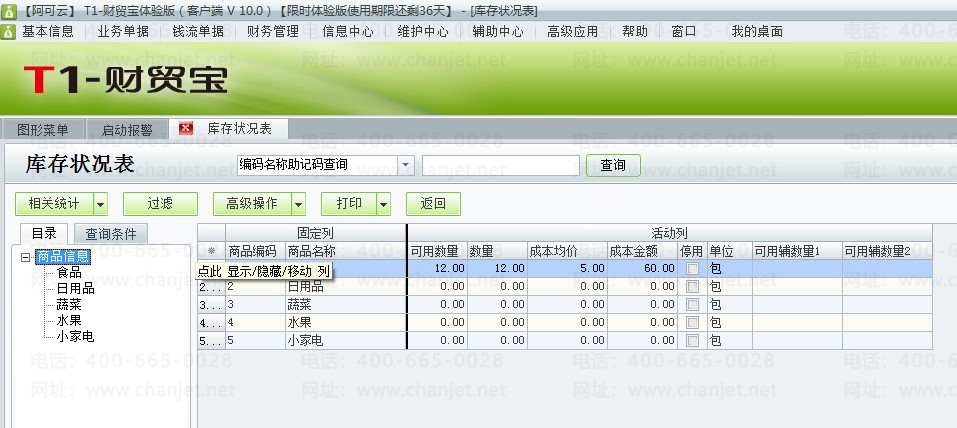Click the application icon in the title bar
Image resolution: width=957 pixels, height=428 pixels.
click(x=7, y=11)
